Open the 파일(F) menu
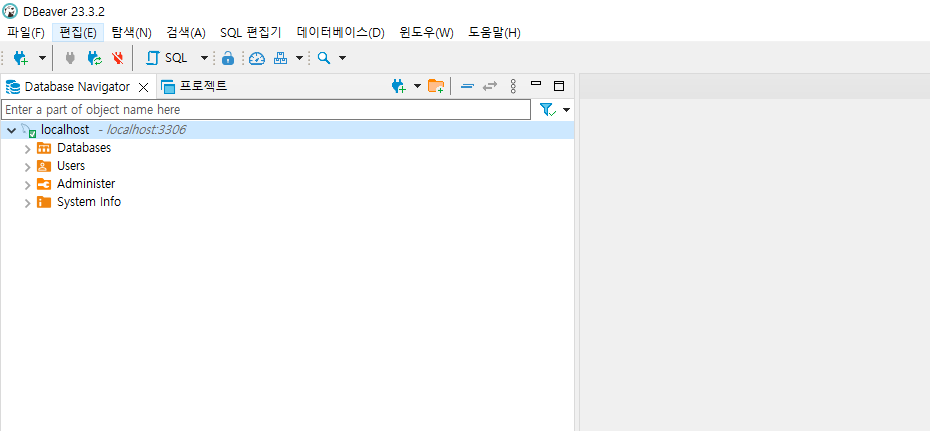The image size is (930, 431). point(26,33)
